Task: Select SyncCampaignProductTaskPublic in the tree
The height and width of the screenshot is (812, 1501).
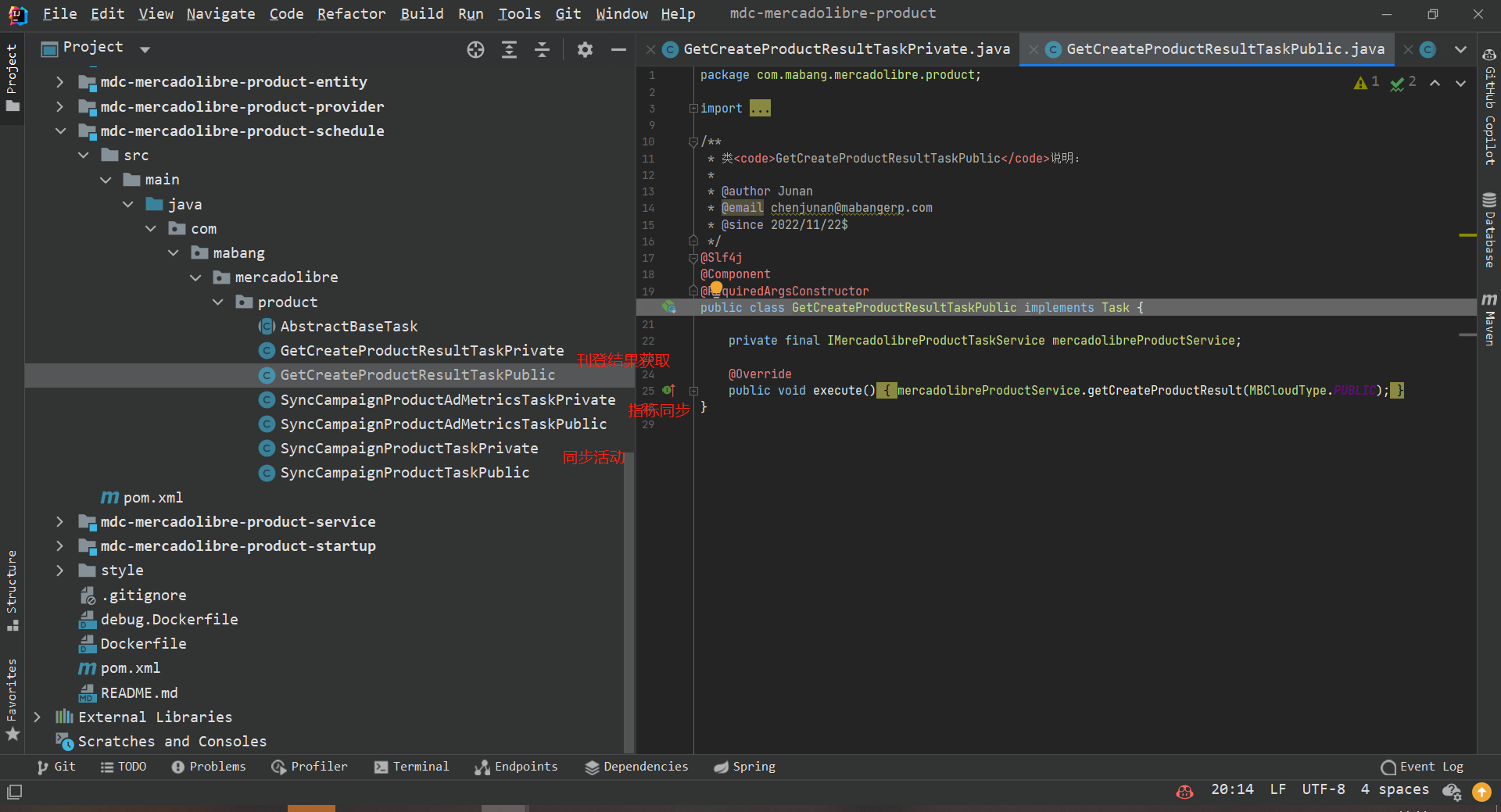Action: pyautogui.click(x=404, y=473)
